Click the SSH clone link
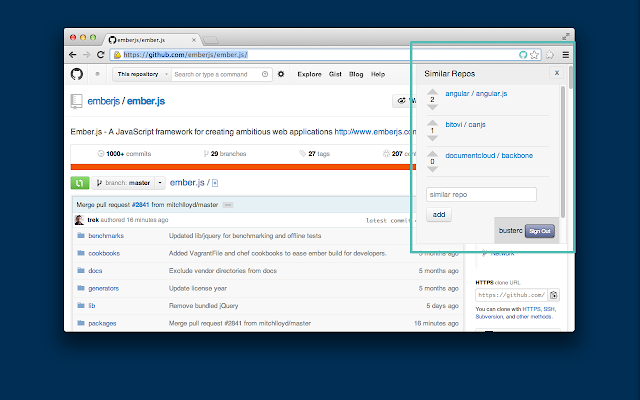640x400 pixels. [549, 309]
